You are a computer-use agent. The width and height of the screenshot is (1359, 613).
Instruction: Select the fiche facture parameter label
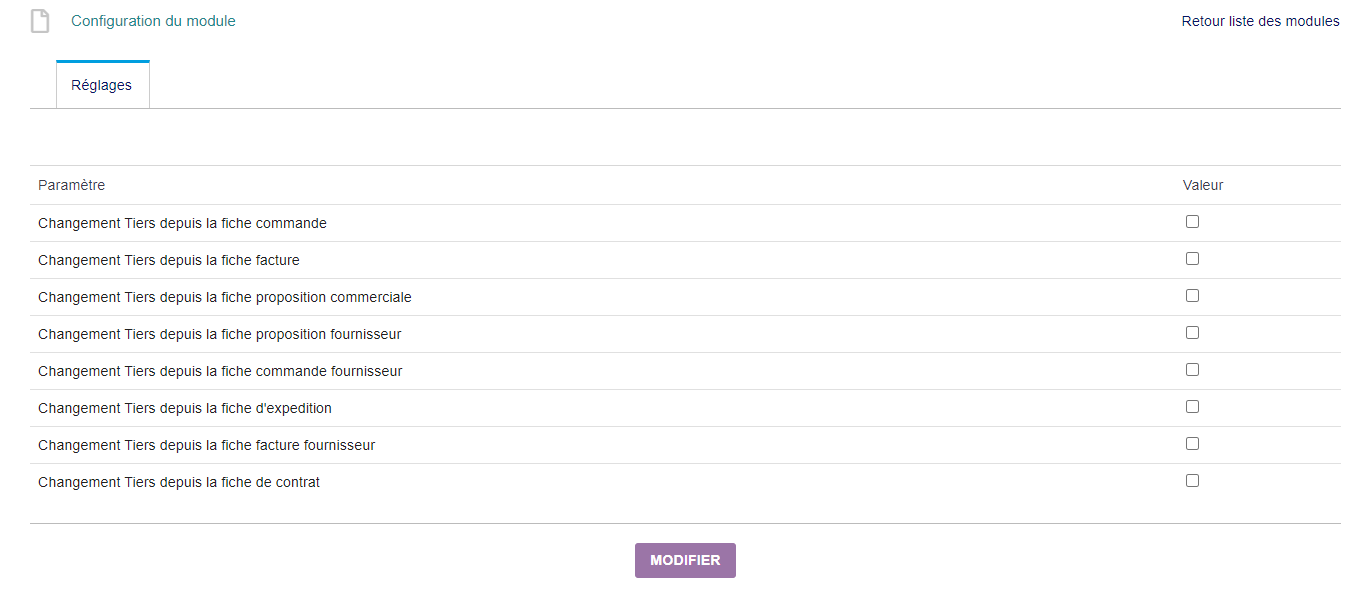(x=169, y=260)
